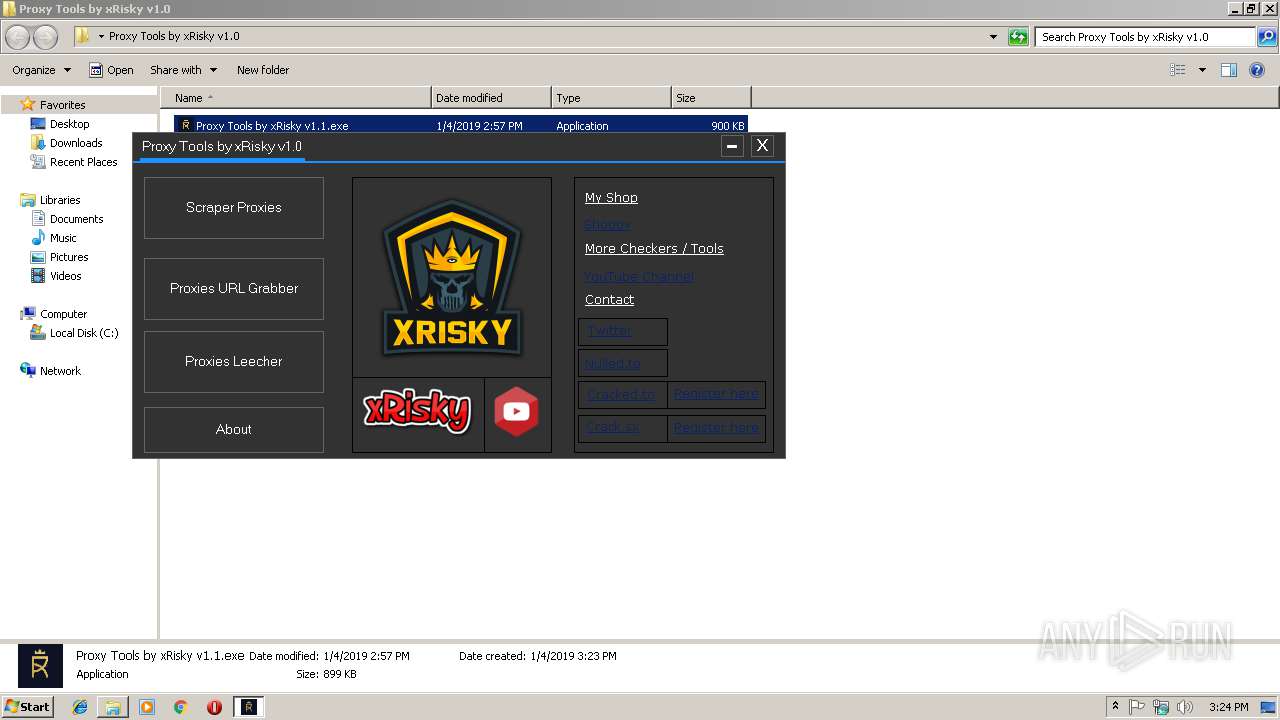Open the view options dropdown arrow
This screenshot has width=1280, height=720.
[1202, 70]
